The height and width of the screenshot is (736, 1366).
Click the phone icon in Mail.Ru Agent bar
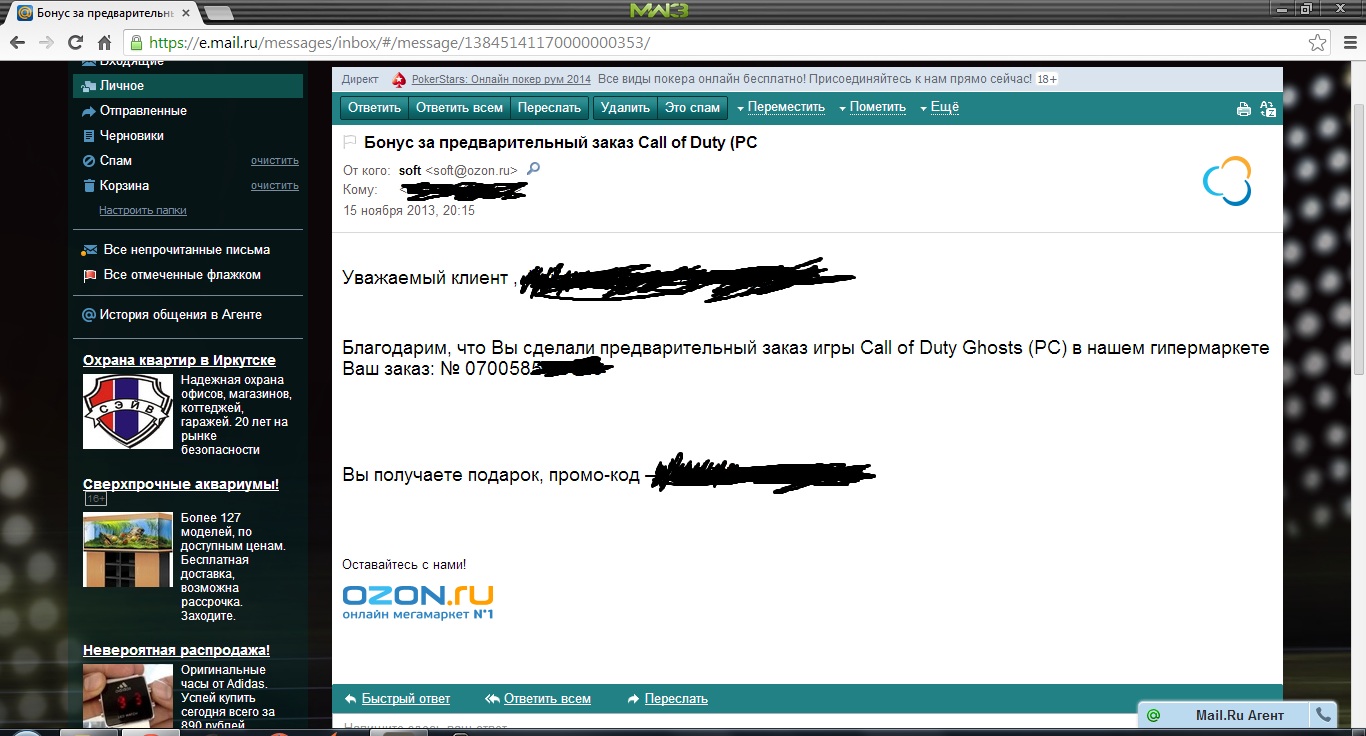click(x=1323, y=715)
